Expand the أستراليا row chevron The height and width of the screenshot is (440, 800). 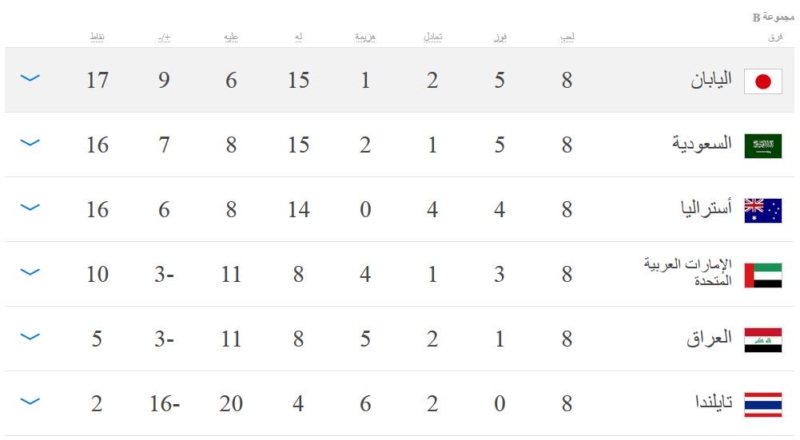click(x=30, y=208)
